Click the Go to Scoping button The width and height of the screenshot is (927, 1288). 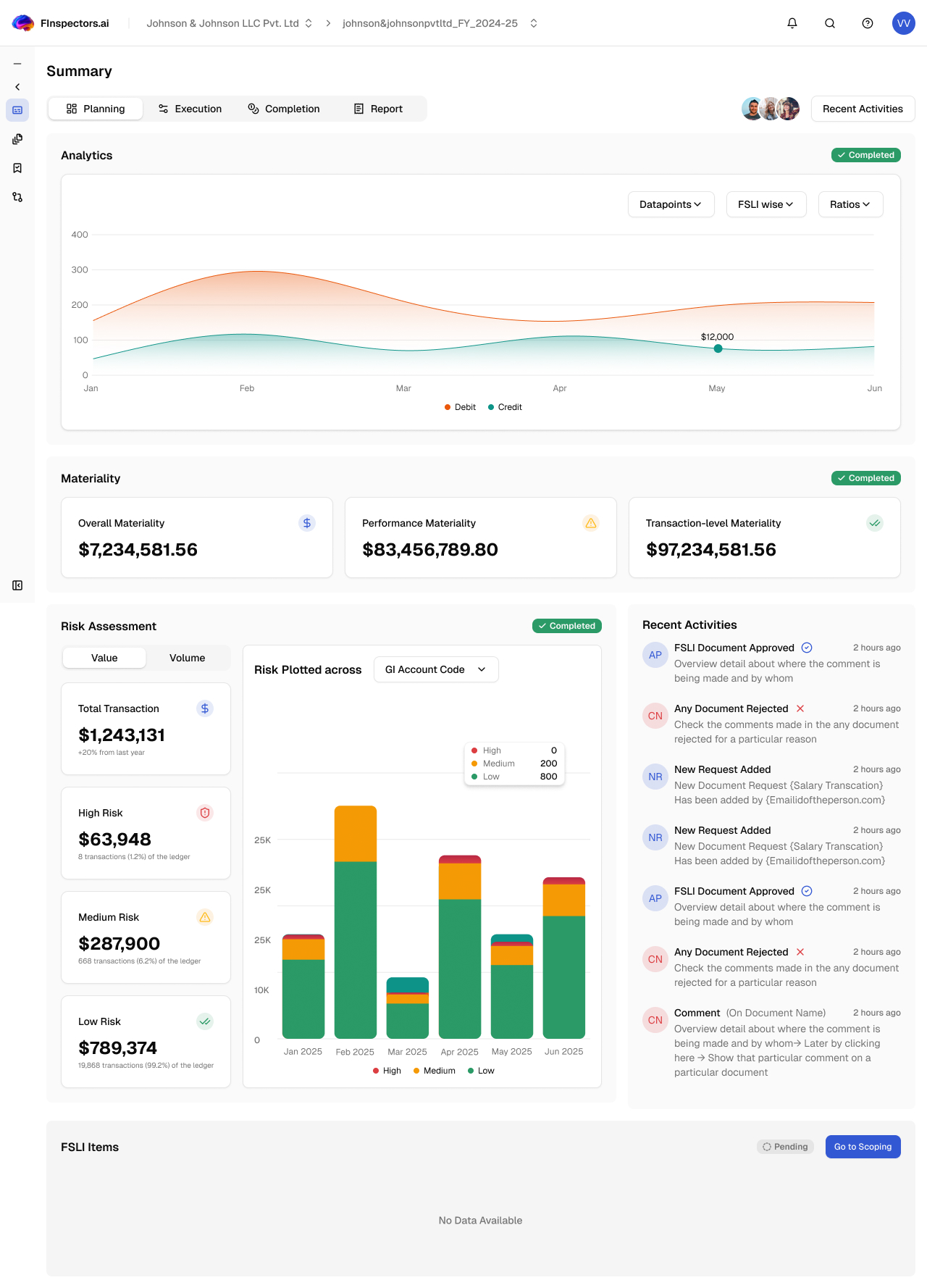pos(863,1147)
